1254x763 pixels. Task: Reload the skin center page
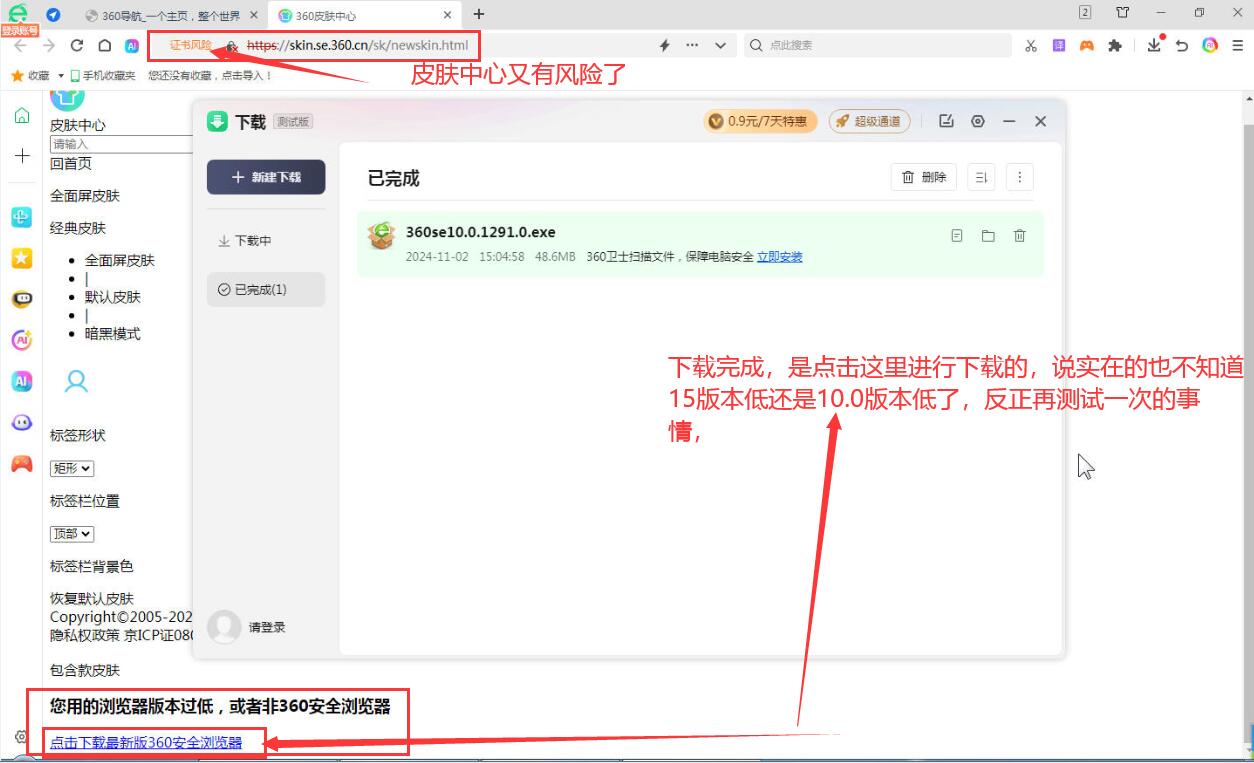pyautogui.click(x=77, y=45)
